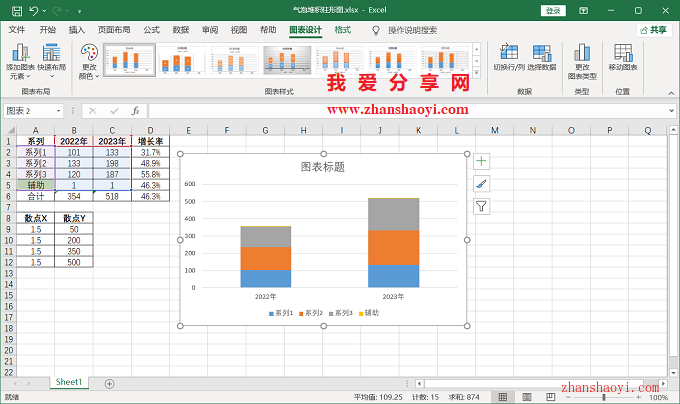This screenshot has height=404, width=680.
Task: Click the chart styles brush button
Action: pyautogui.click(x=481, y=184)
